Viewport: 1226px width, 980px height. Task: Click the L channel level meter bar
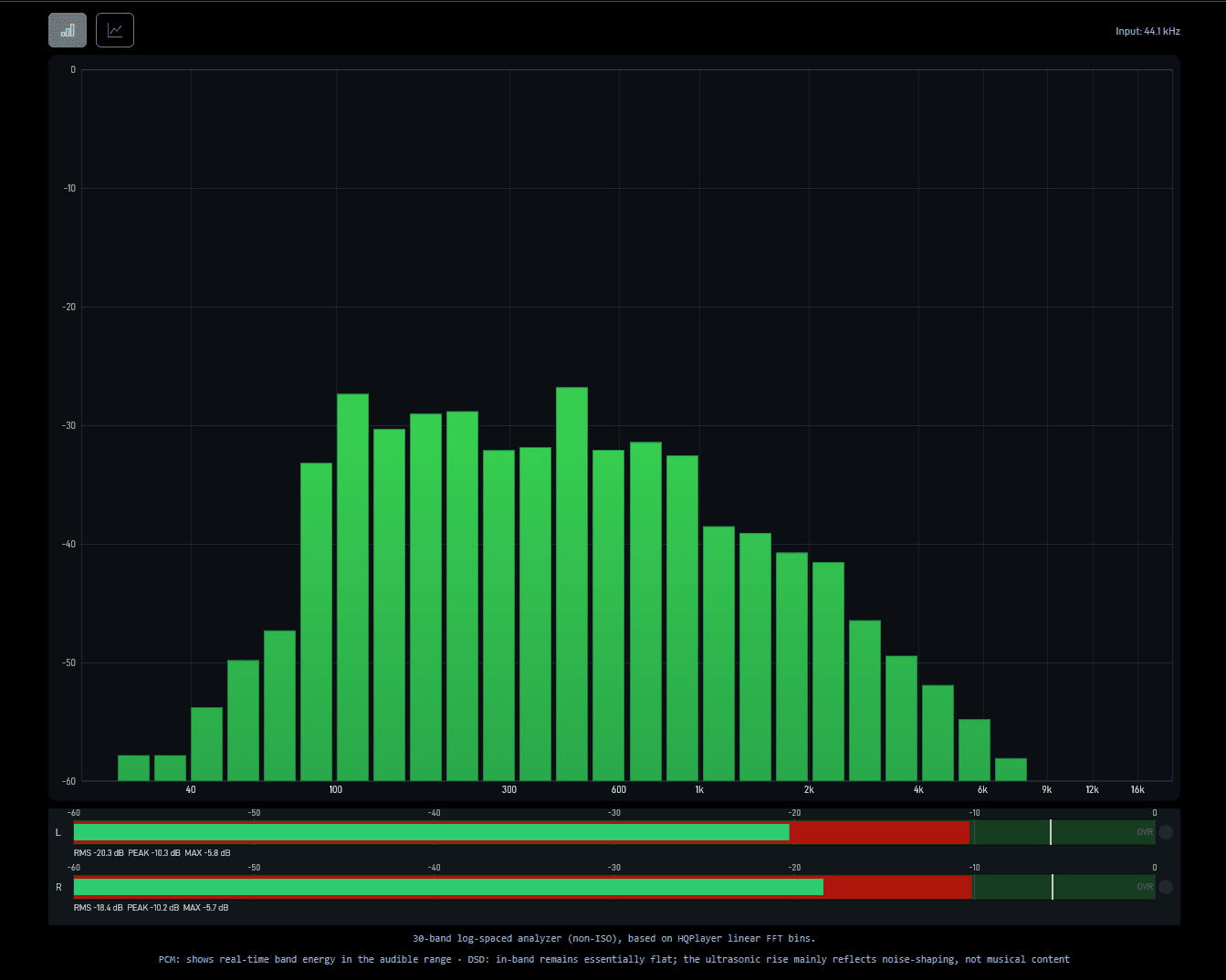tap(614, 832)
